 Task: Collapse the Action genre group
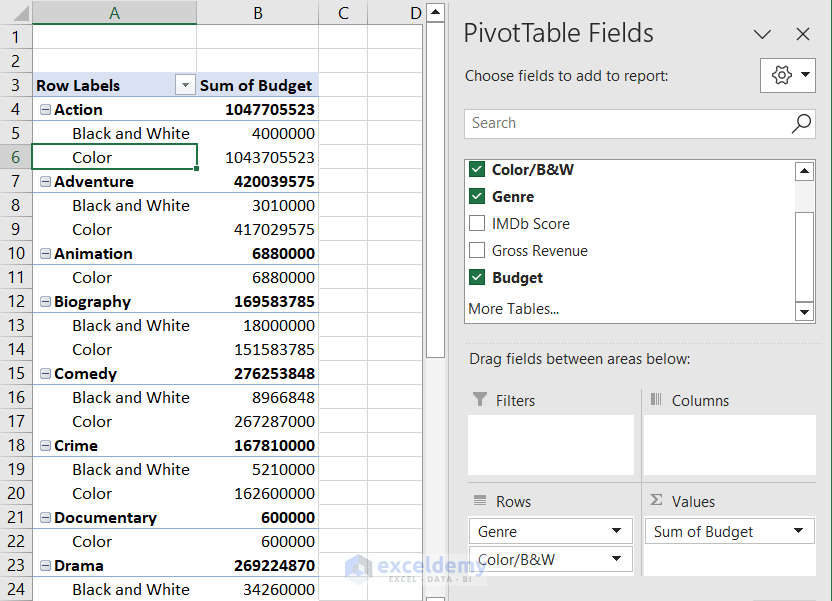[x=44, y=109]
